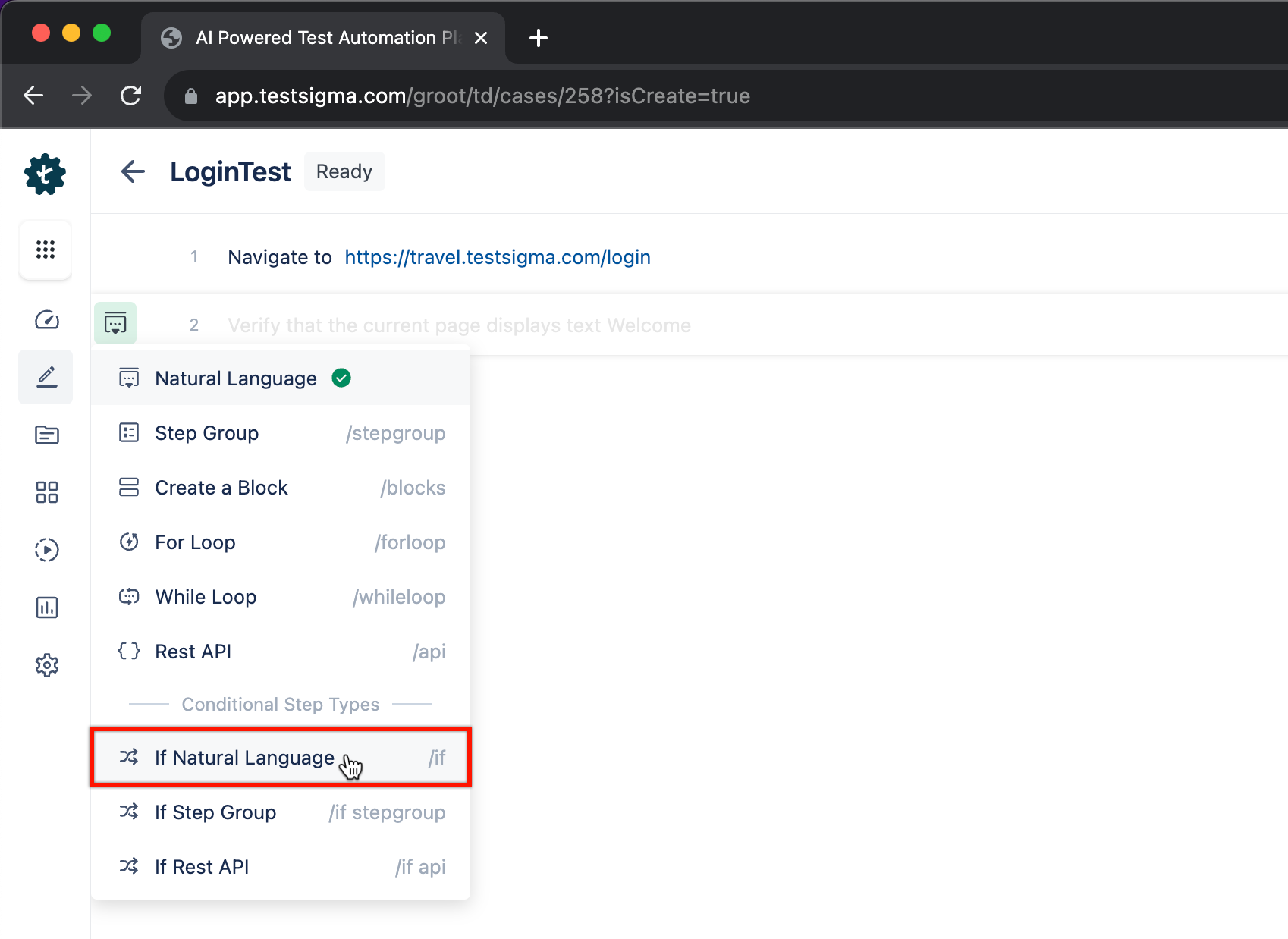Open the dashboard speedometer icon
The width and height of the screenshot is (1288, 939).
46,319
